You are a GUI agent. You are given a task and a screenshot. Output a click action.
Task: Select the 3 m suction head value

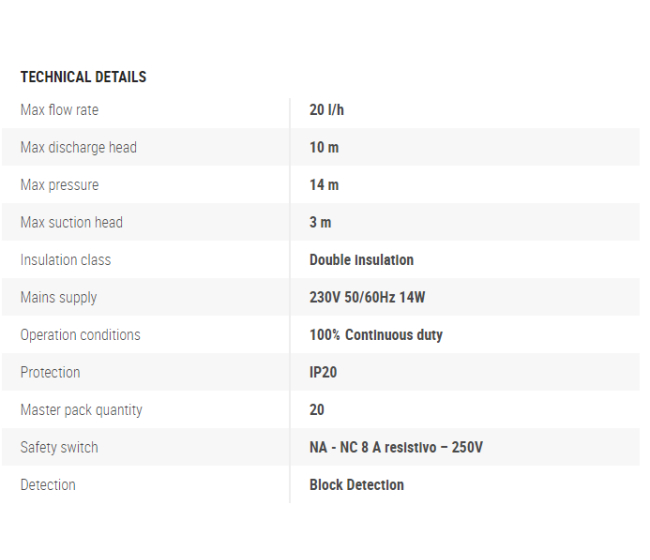(320, 222)
